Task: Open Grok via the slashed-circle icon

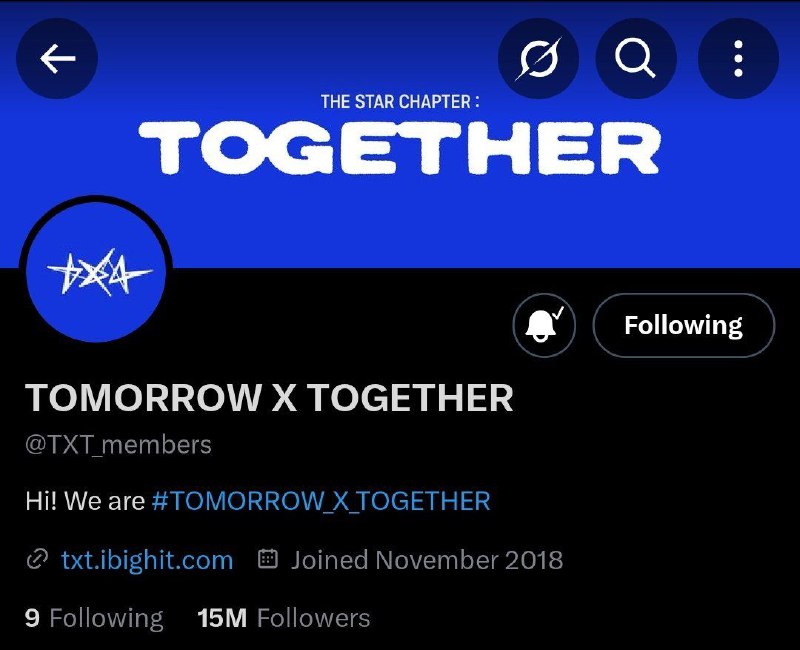Action: pyautogui.click(x=538, y=58)
